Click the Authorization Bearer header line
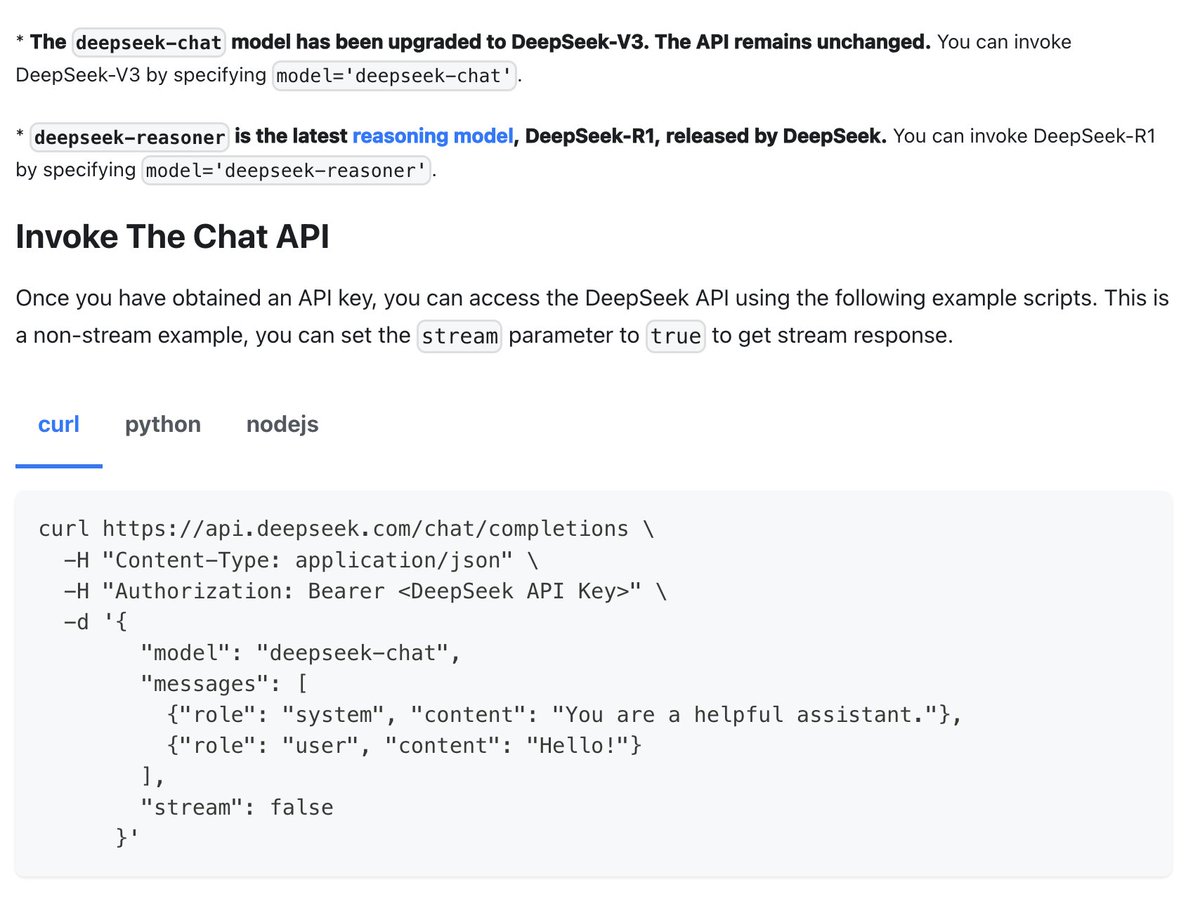 coord(364,591)
